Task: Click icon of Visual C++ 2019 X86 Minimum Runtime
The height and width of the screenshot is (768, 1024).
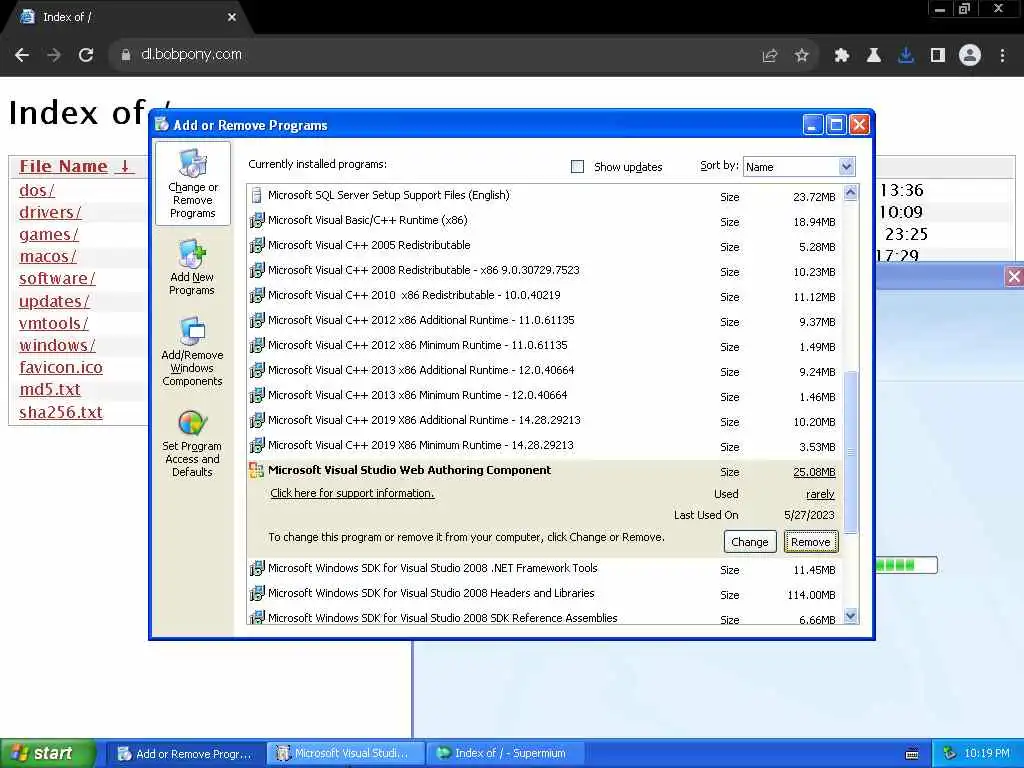Action: click(x=257, y=445)
